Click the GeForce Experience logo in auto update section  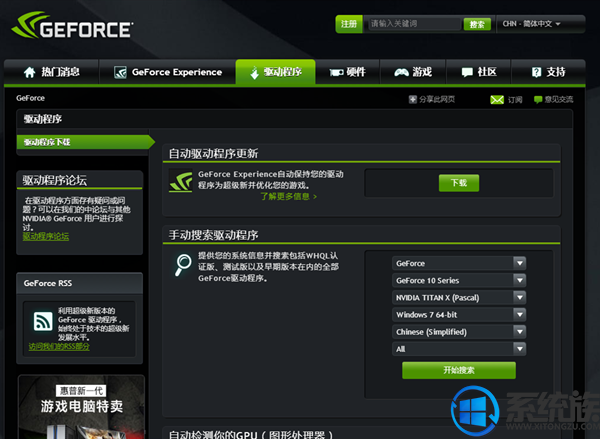pos(181,181)
